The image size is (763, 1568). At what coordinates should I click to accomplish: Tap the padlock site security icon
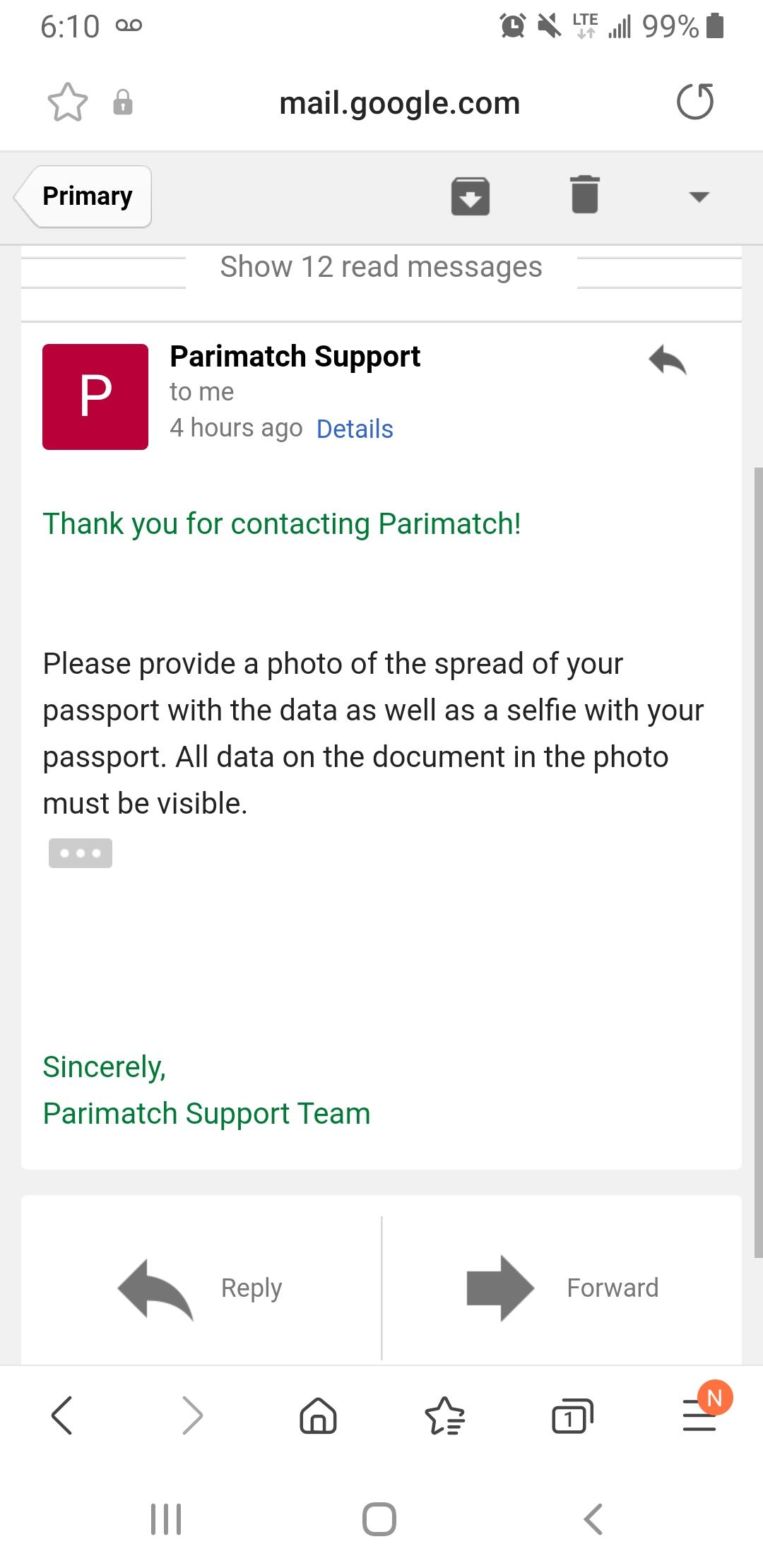click(x=123, y=102)
